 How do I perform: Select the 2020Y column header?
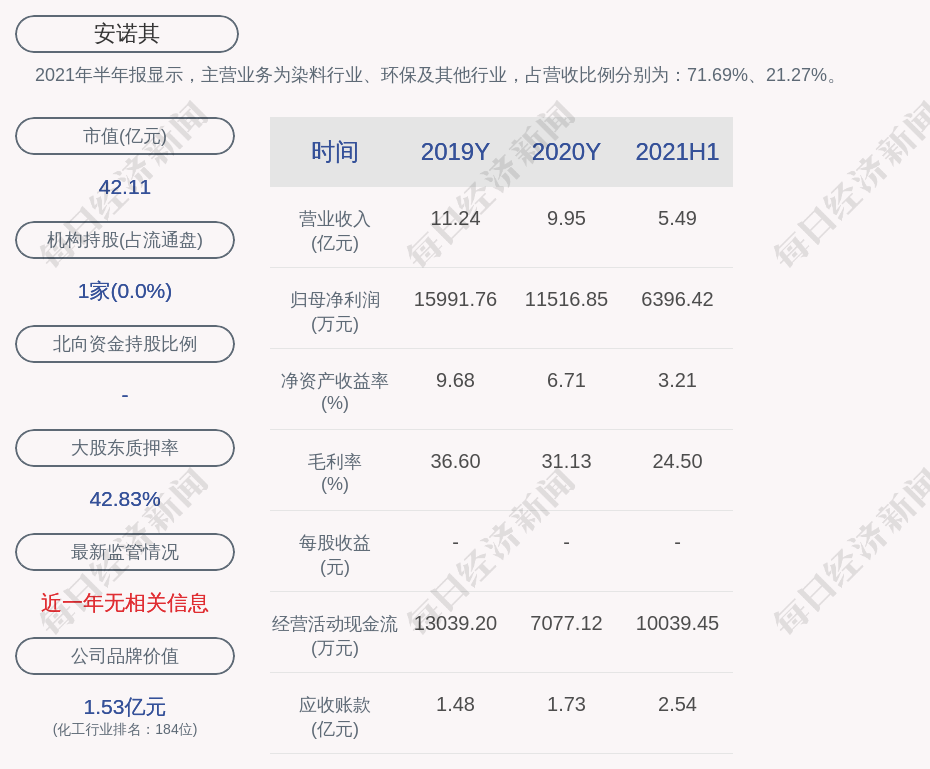point(566,152)
